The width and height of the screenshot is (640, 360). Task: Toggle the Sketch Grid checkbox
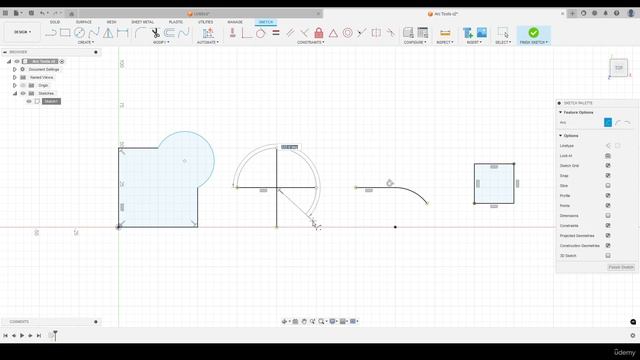pyautogui.click(x=608, y=165)
